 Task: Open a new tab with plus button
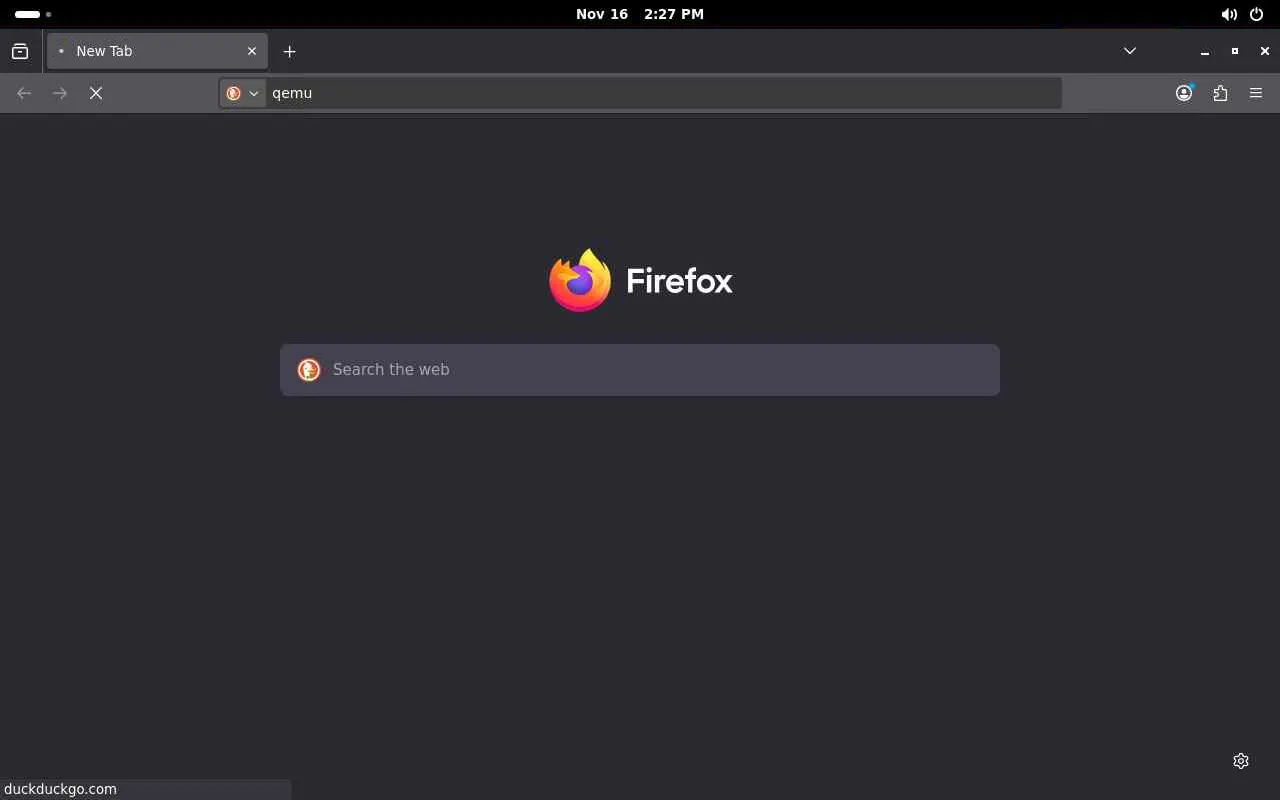(289, 51)
